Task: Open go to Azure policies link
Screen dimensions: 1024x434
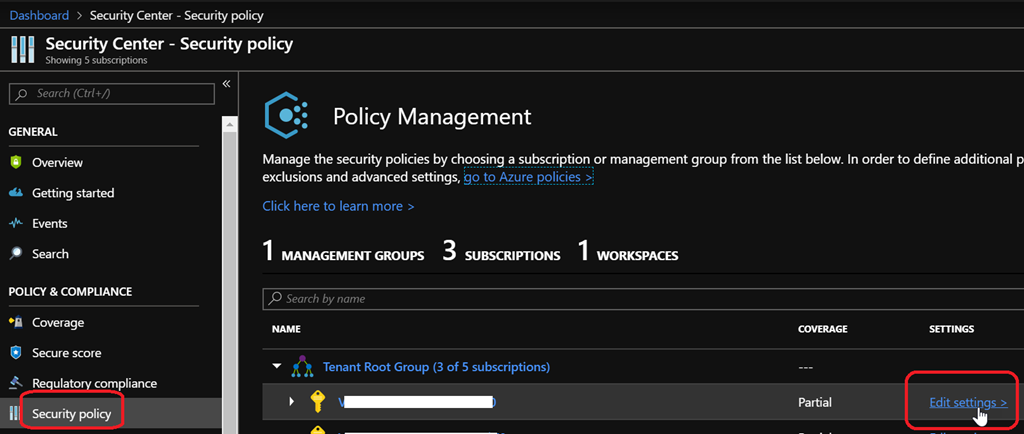Action: coord(528,177)
